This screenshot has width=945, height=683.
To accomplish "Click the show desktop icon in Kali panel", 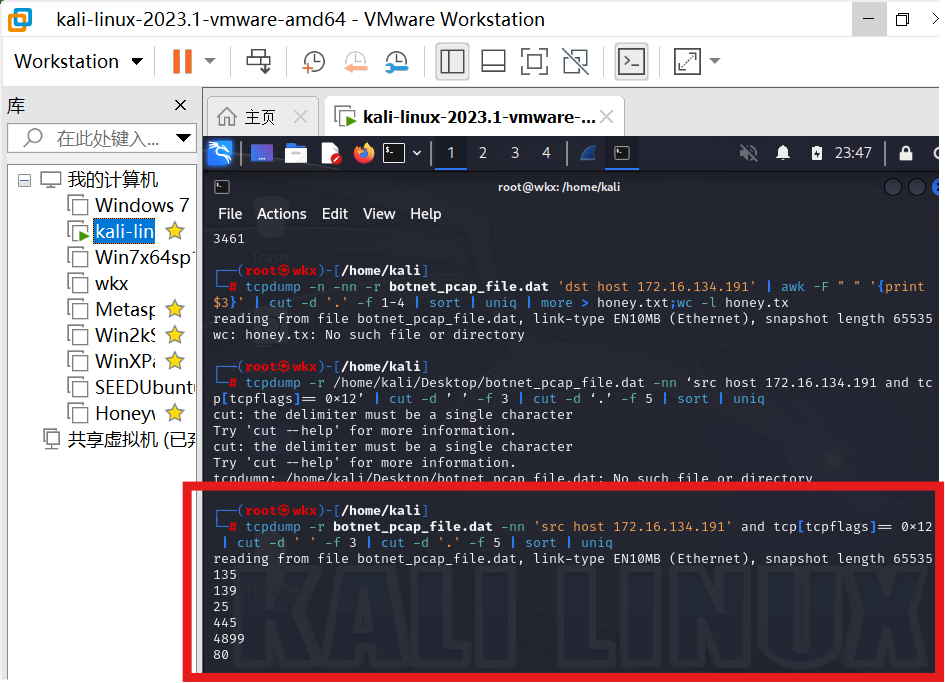I will coord(262,154).
